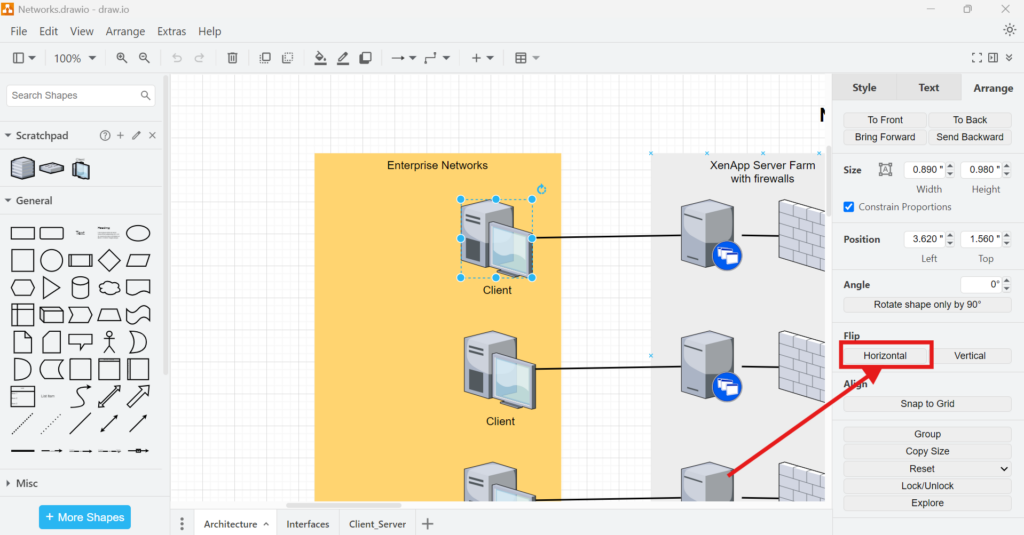Expand the Misc shapes section
Screen dimensions: 1024x535
(8, 483)
